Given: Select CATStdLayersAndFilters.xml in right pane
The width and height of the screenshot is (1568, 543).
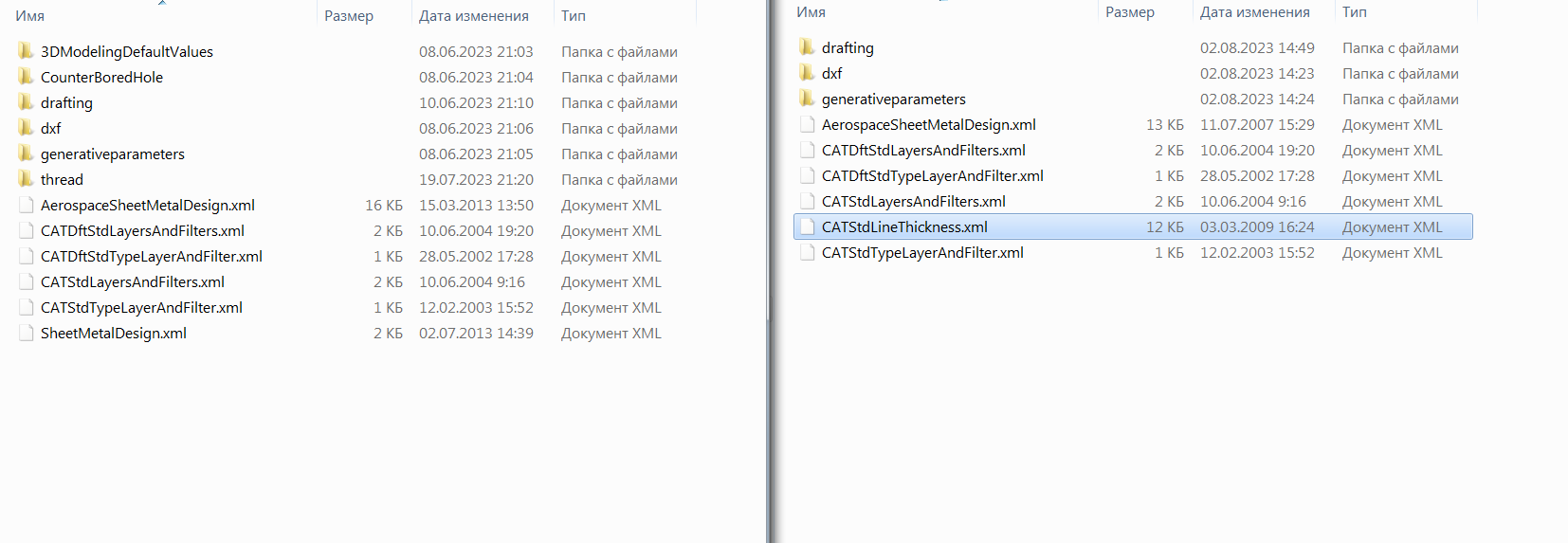Looking at the screenshot, I should pyautogui.click(x=914, y=201).
